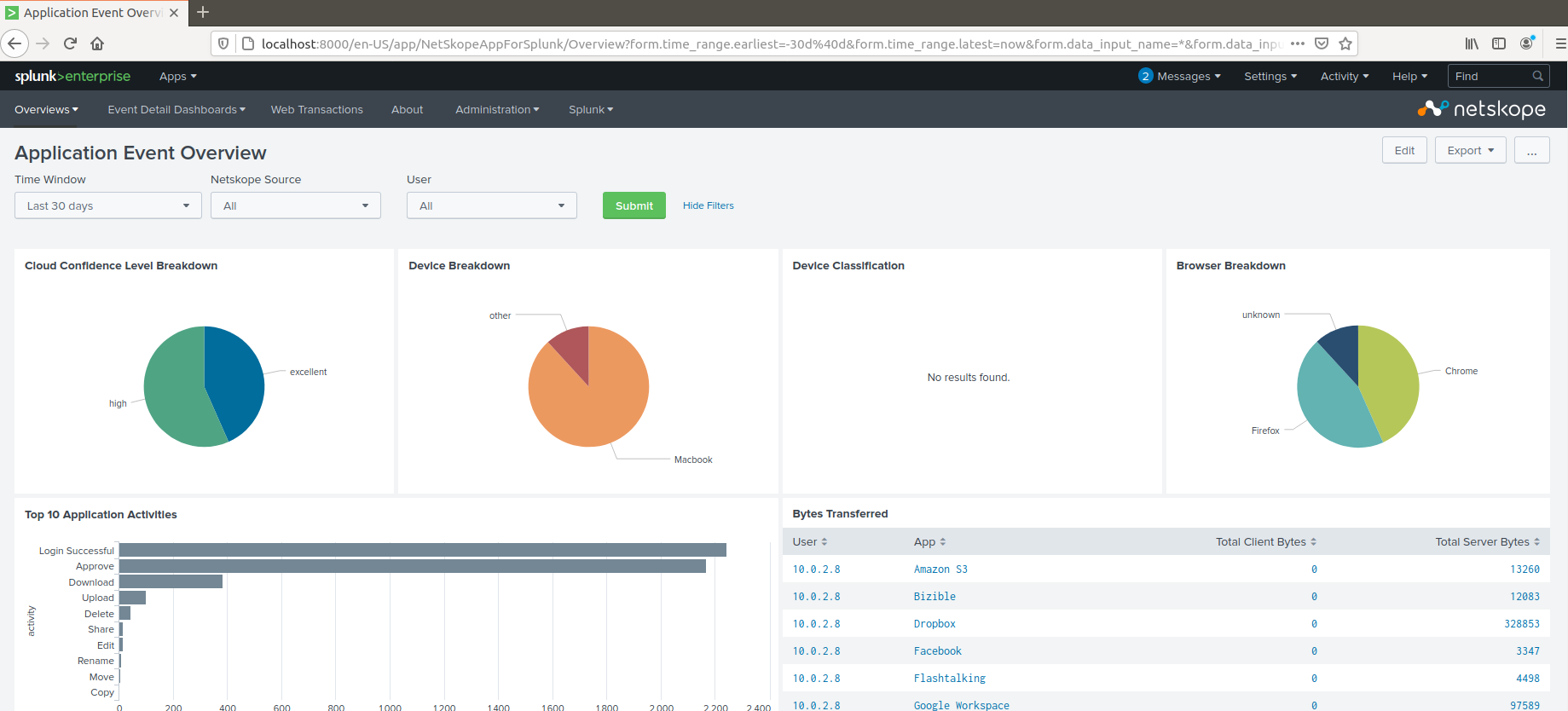Viewport: 1568px width, 711px height.
Task: Open the Dropbox app link
Action: [x=934, y=624]
